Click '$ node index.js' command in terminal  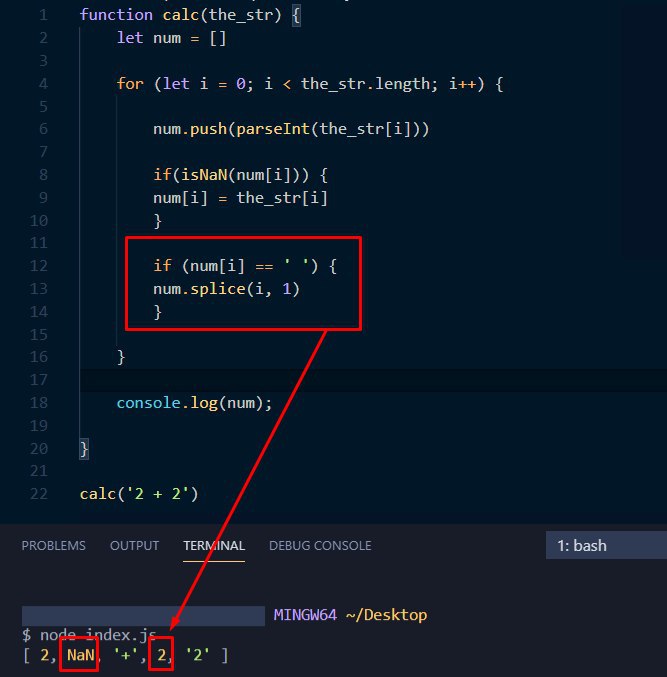(x=89, y=635)
